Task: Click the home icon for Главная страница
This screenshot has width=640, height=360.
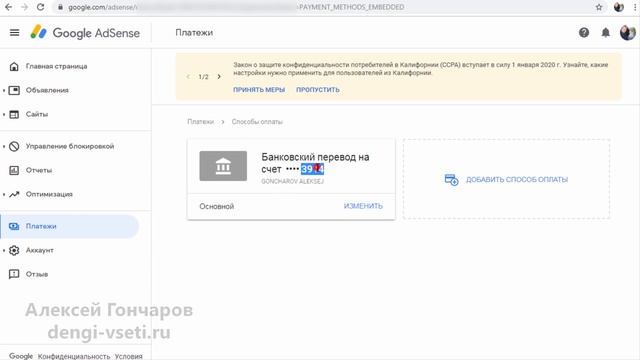Action: pyautogui.click(x=14, y=66)
